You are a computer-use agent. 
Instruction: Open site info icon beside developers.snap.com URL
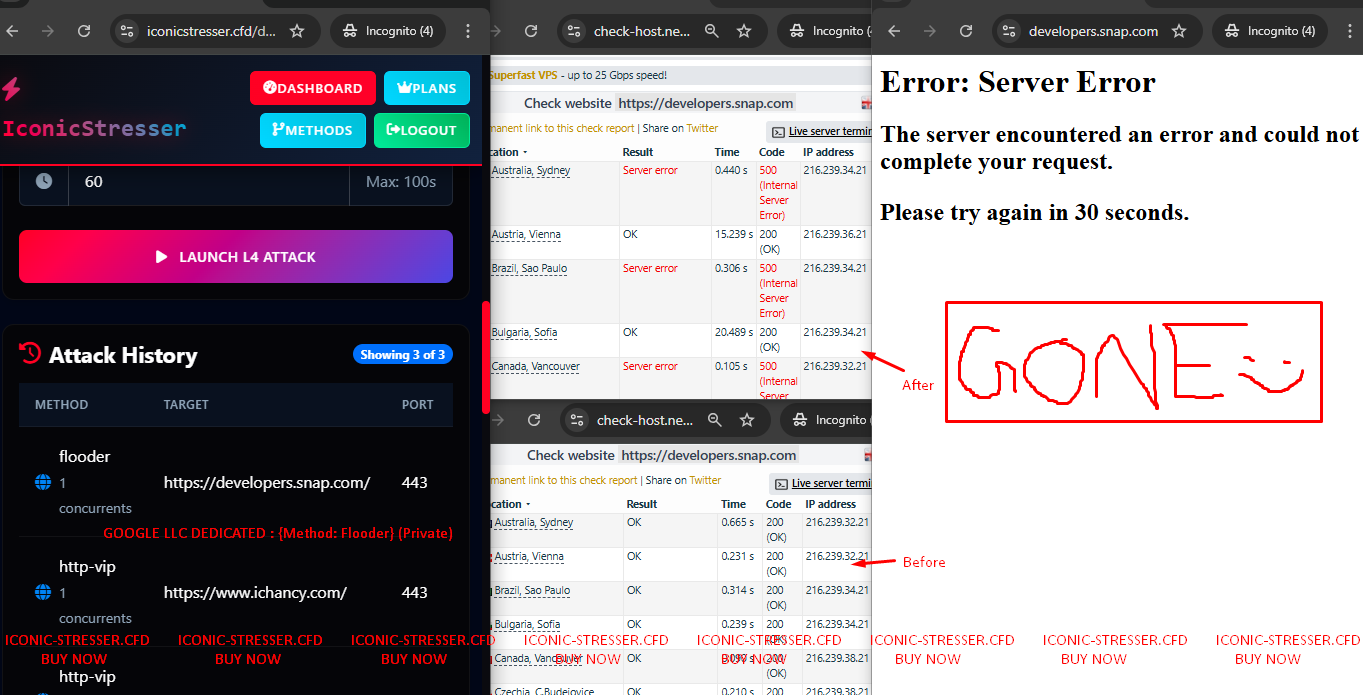coord(1008,31)
